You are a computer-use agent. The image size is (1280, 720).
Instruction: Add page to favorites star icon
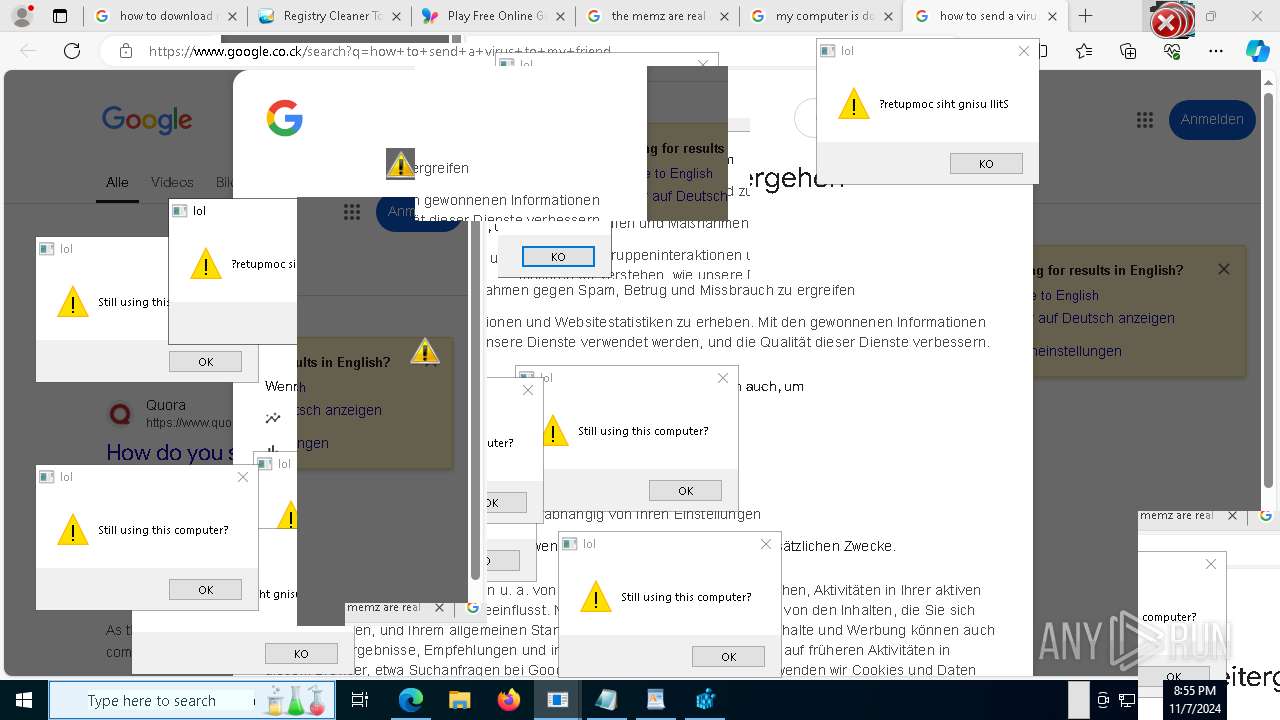pos(1085,51)
